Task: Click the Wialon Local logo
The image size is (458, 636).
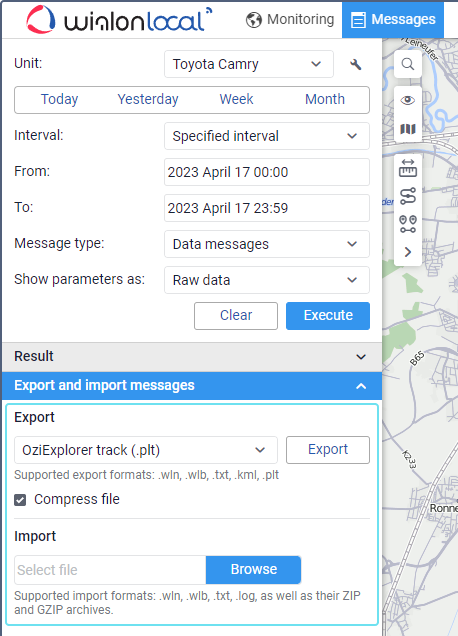Action: coord(119,19)
